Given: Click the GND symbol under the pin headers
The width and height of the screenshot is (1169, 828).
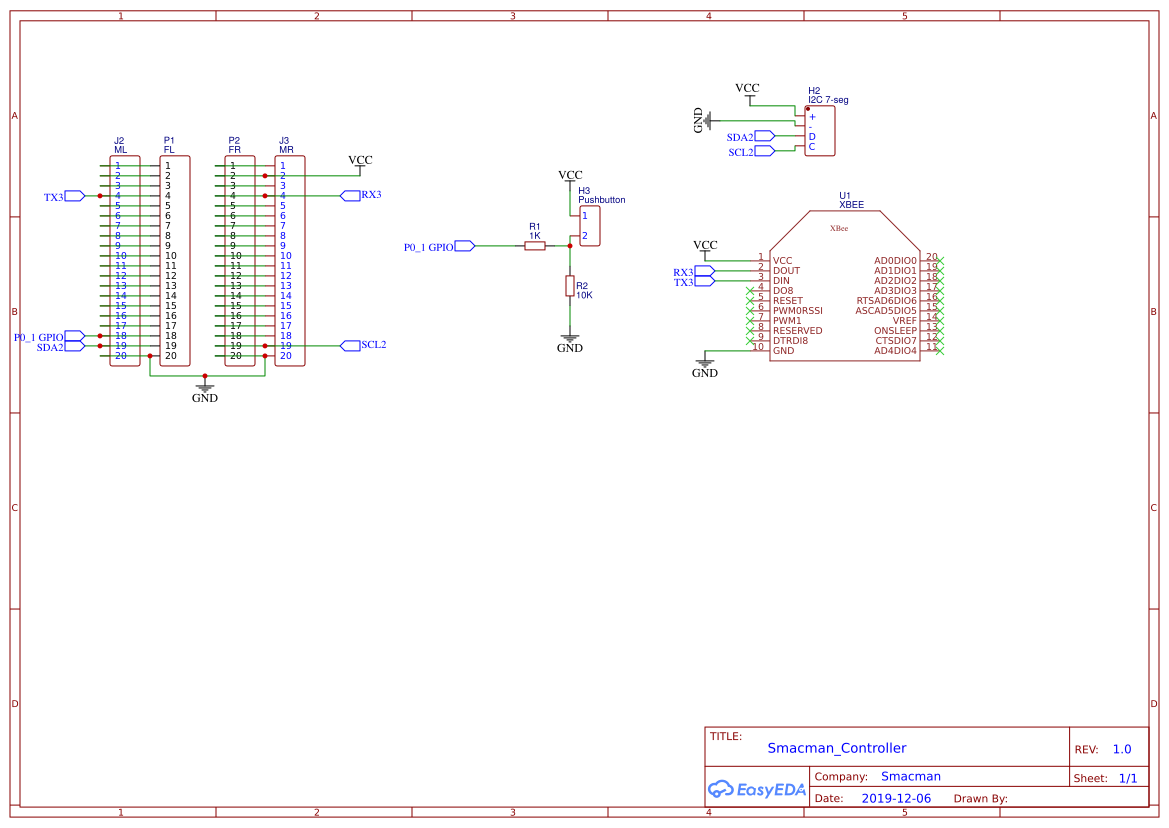Looking at the screenshot, I should 205,393.
